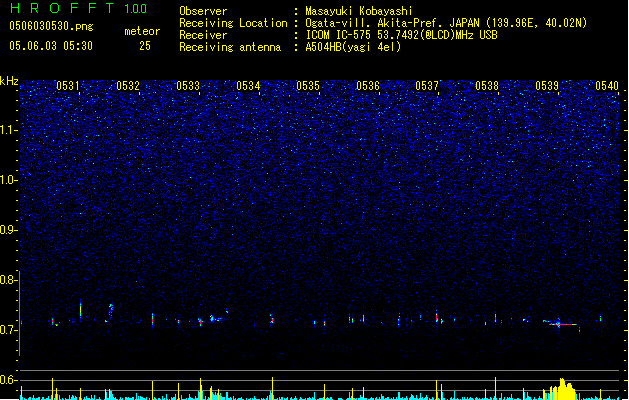Click the 0538 time marker

tap(487, 86)
